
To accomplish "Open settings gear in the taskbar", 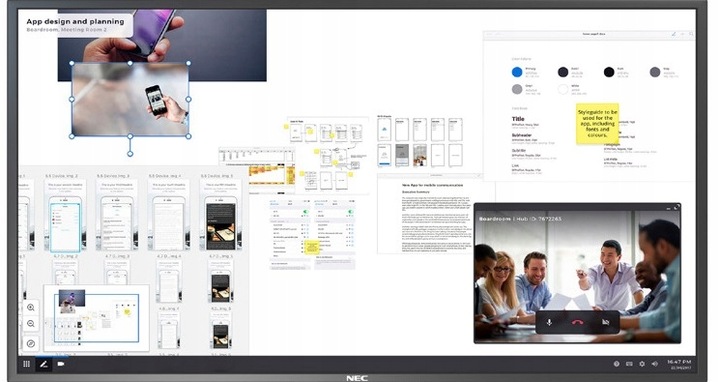I will [642, 364].
